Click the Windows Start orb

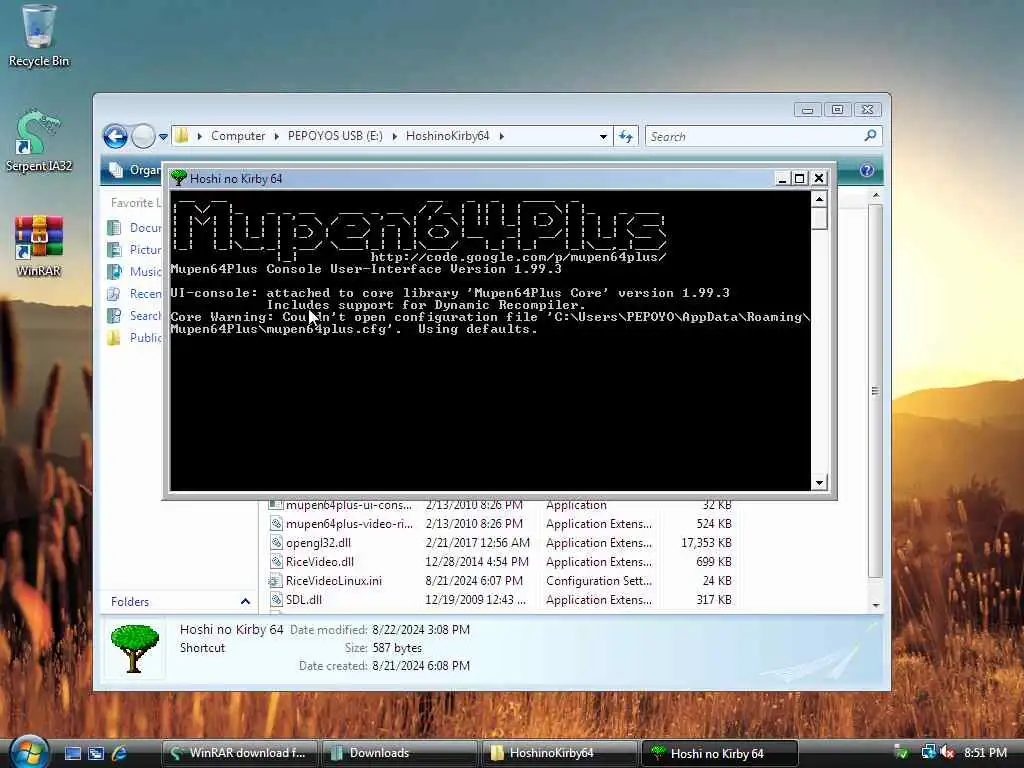click(29, 752)
